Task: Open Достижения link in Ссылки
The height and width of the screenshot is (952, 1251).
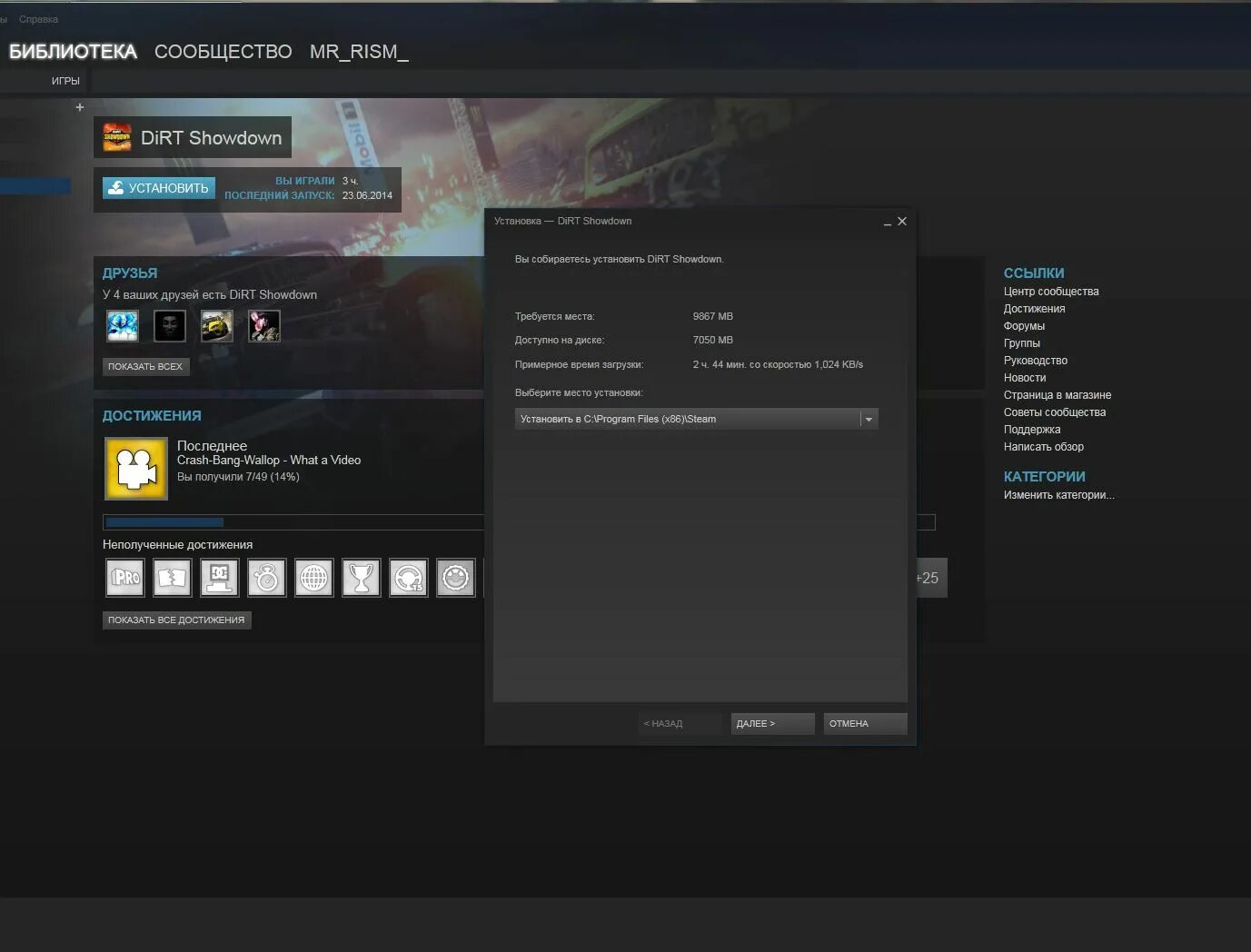Action: point(1034,309)
